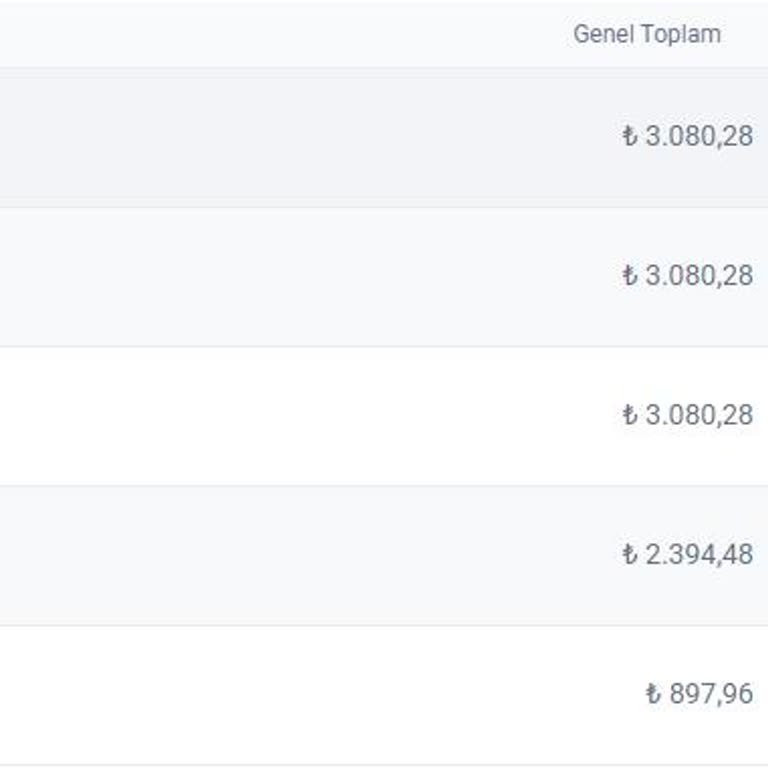Click the Genel Toplam column header
This screenshot has height=768, width=768.
tap(646, 34)
